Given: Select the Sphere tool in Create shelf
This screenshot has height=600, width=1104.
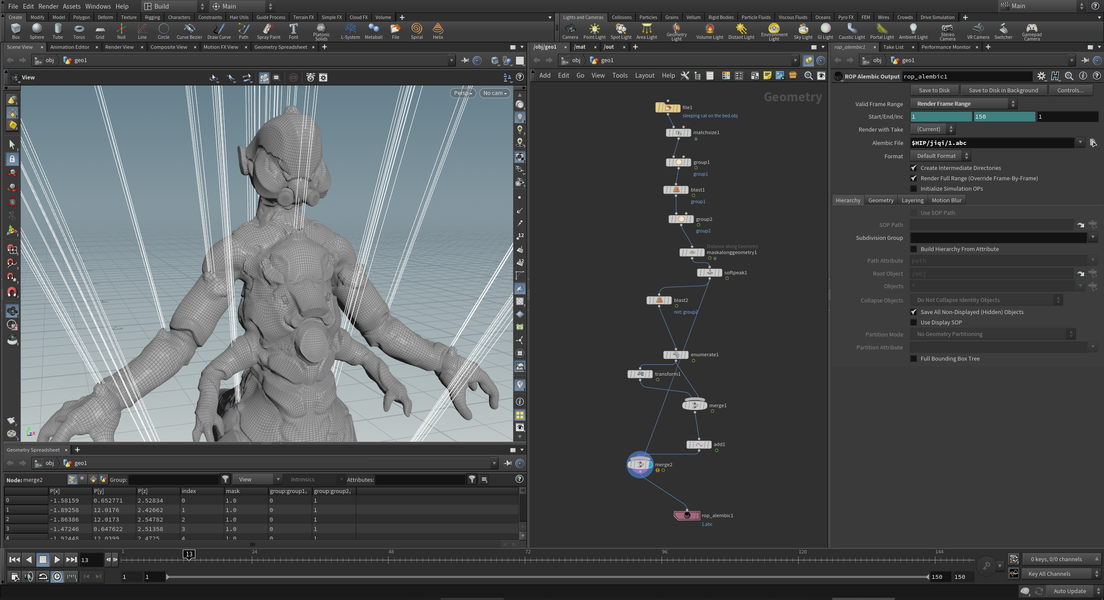Looking at the screenshot, I should pyautogui.click(x=36, y=30).
